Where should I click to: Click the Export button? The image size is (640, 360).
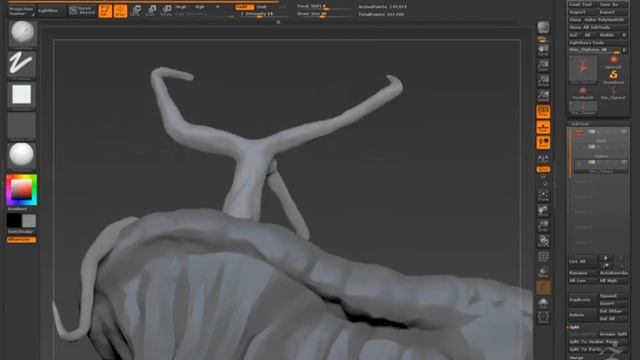tap(613, 12)
